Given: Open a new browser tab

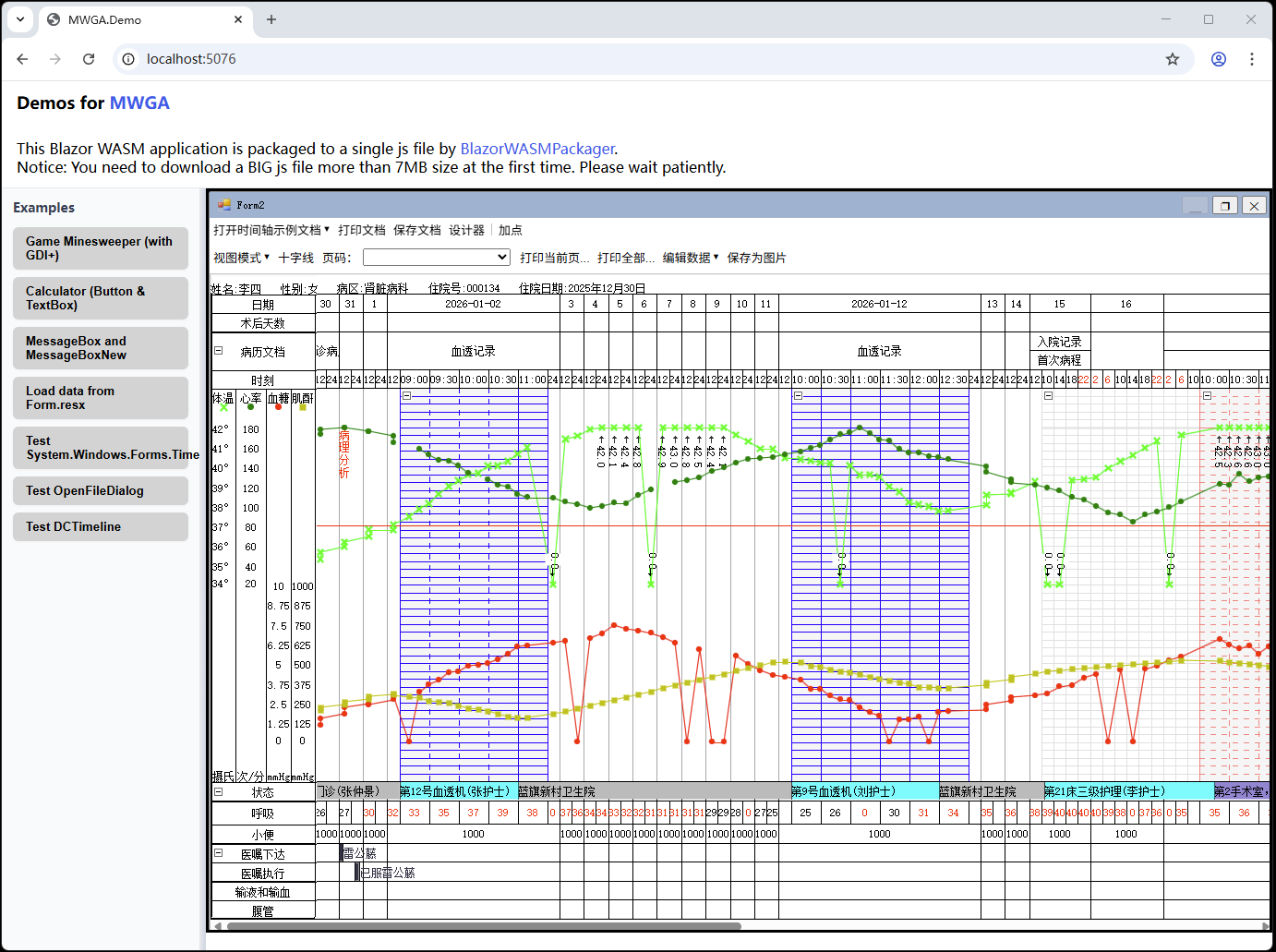Looking at the screenshot, I should pyautogui.click(x=271, y=19).
